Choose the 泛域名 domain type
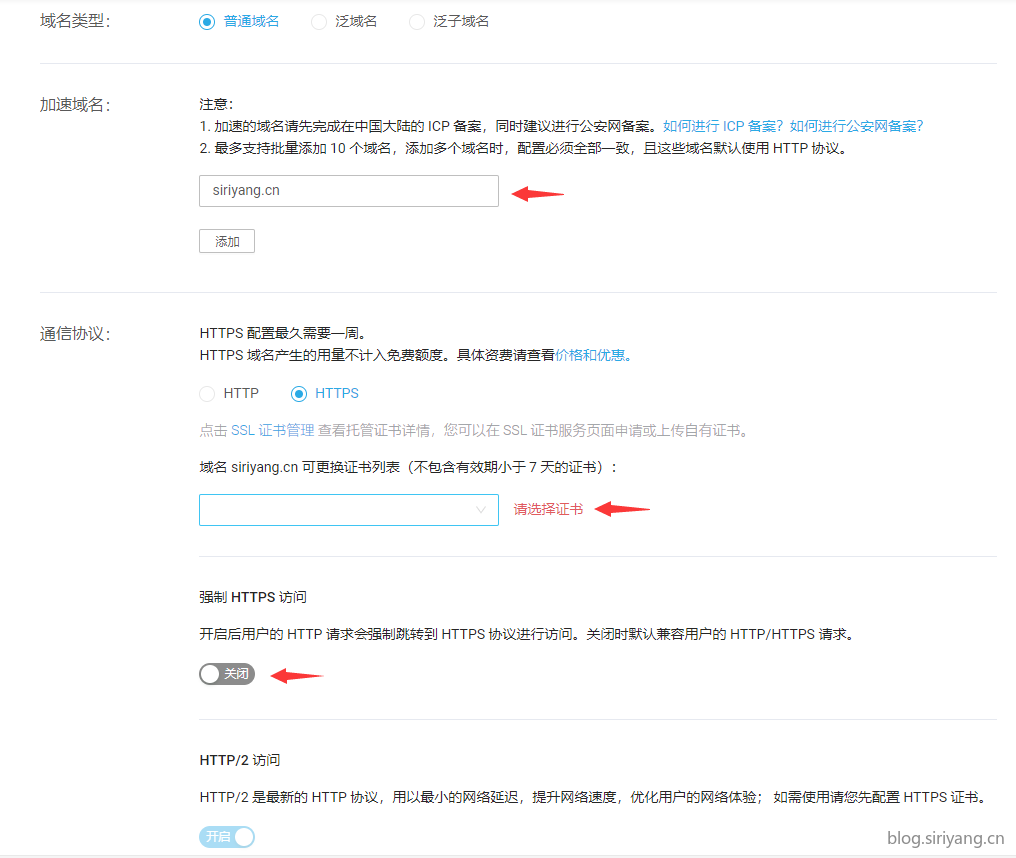 [319, 21]
